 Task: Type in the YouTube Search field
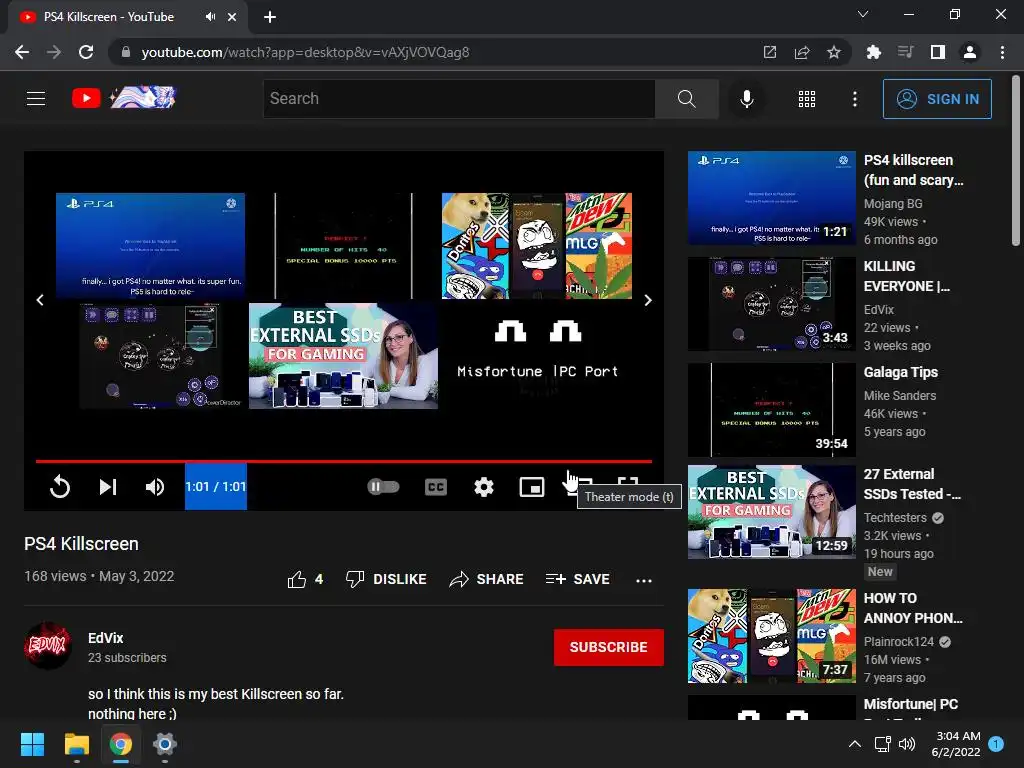coord(459,99)
